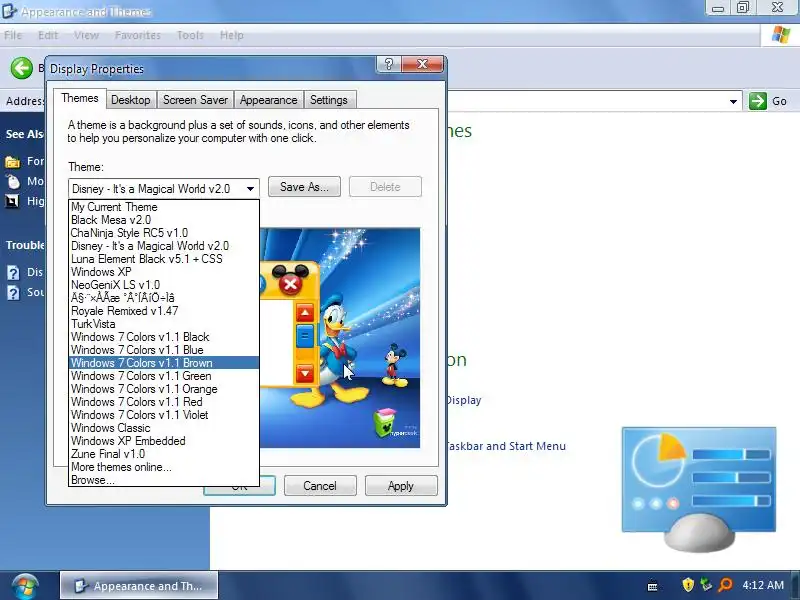Click the Apply button
800x600 pixels.
[x=401, y=486]
